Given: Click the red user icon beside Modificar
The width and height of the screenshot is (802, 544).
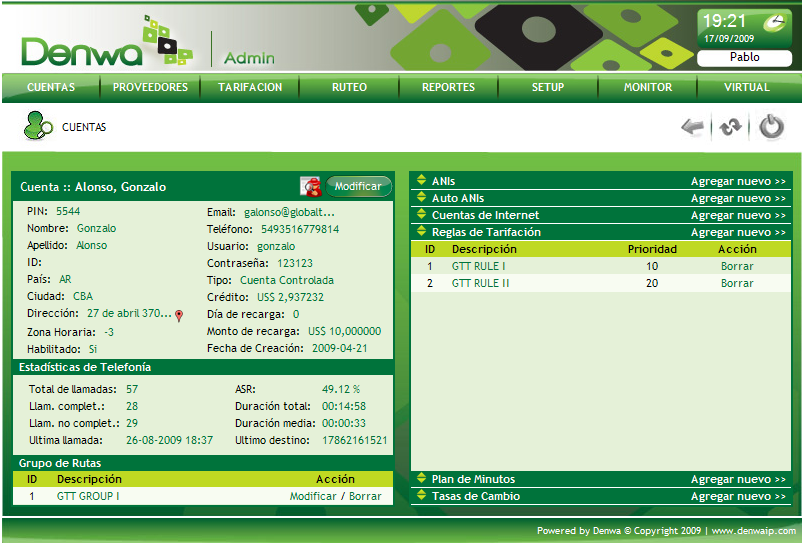Looking at the screenshot, I should pos(312,186).
